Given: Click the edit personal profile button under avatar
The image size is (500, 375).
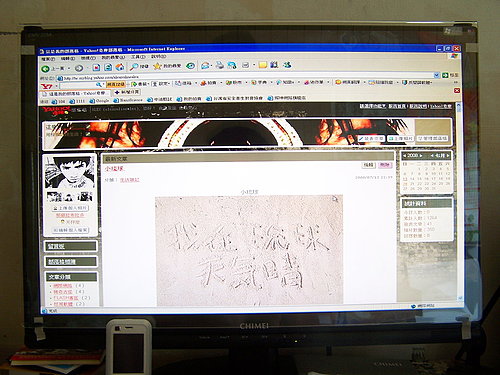Looking at the screenshot, I should coord(70,230).
